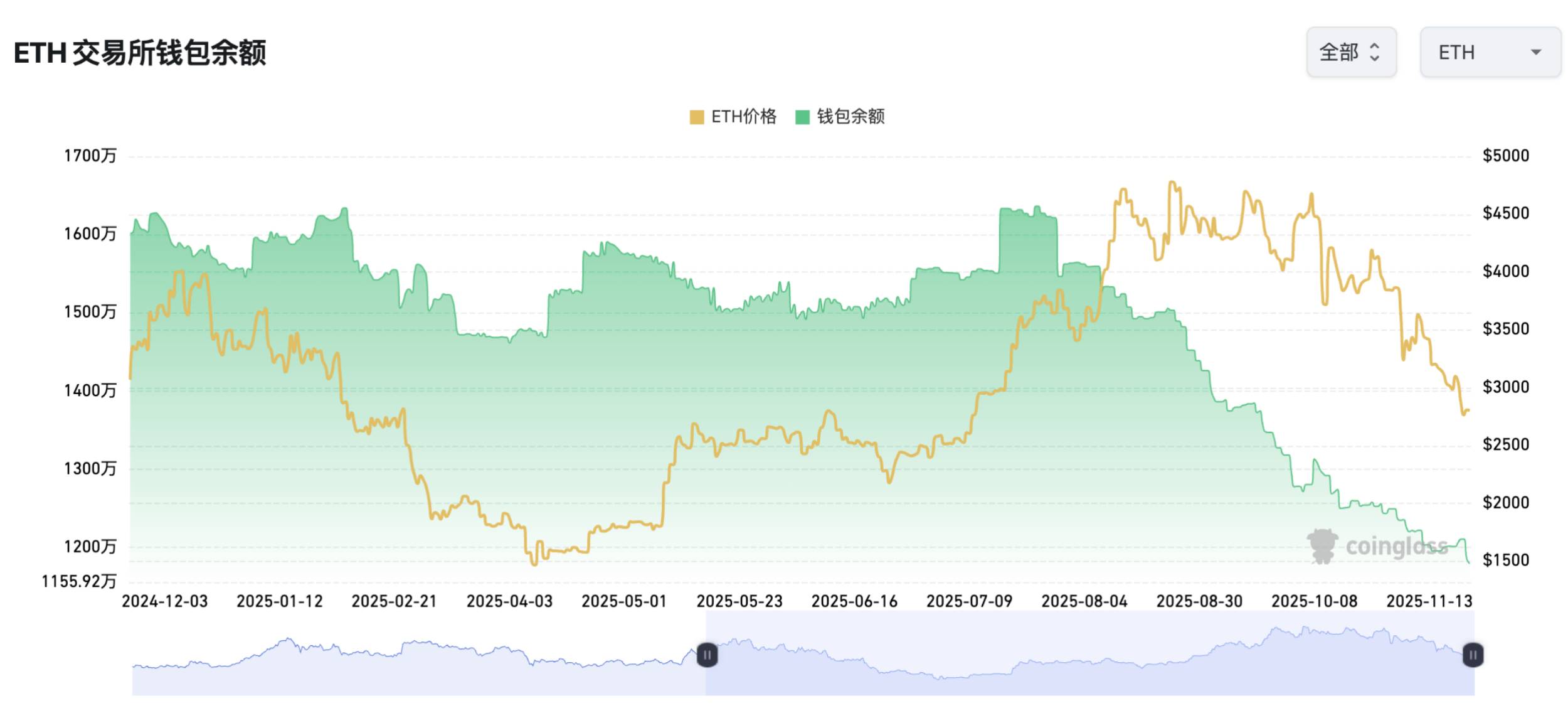
Task: Click the ETH 交易所钱包余额 chart title
Action: point(140,53)
